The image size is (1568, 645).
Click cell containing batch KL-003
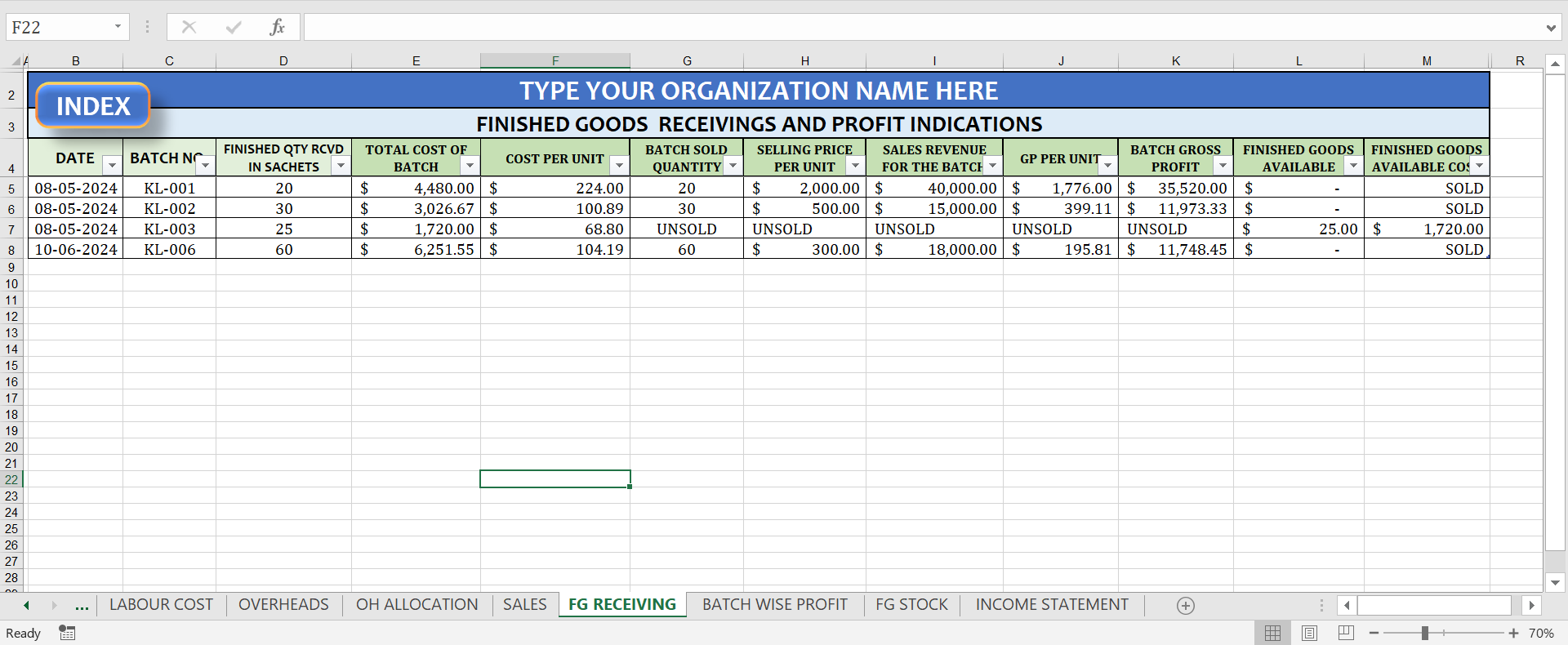[x=170, y=229]
